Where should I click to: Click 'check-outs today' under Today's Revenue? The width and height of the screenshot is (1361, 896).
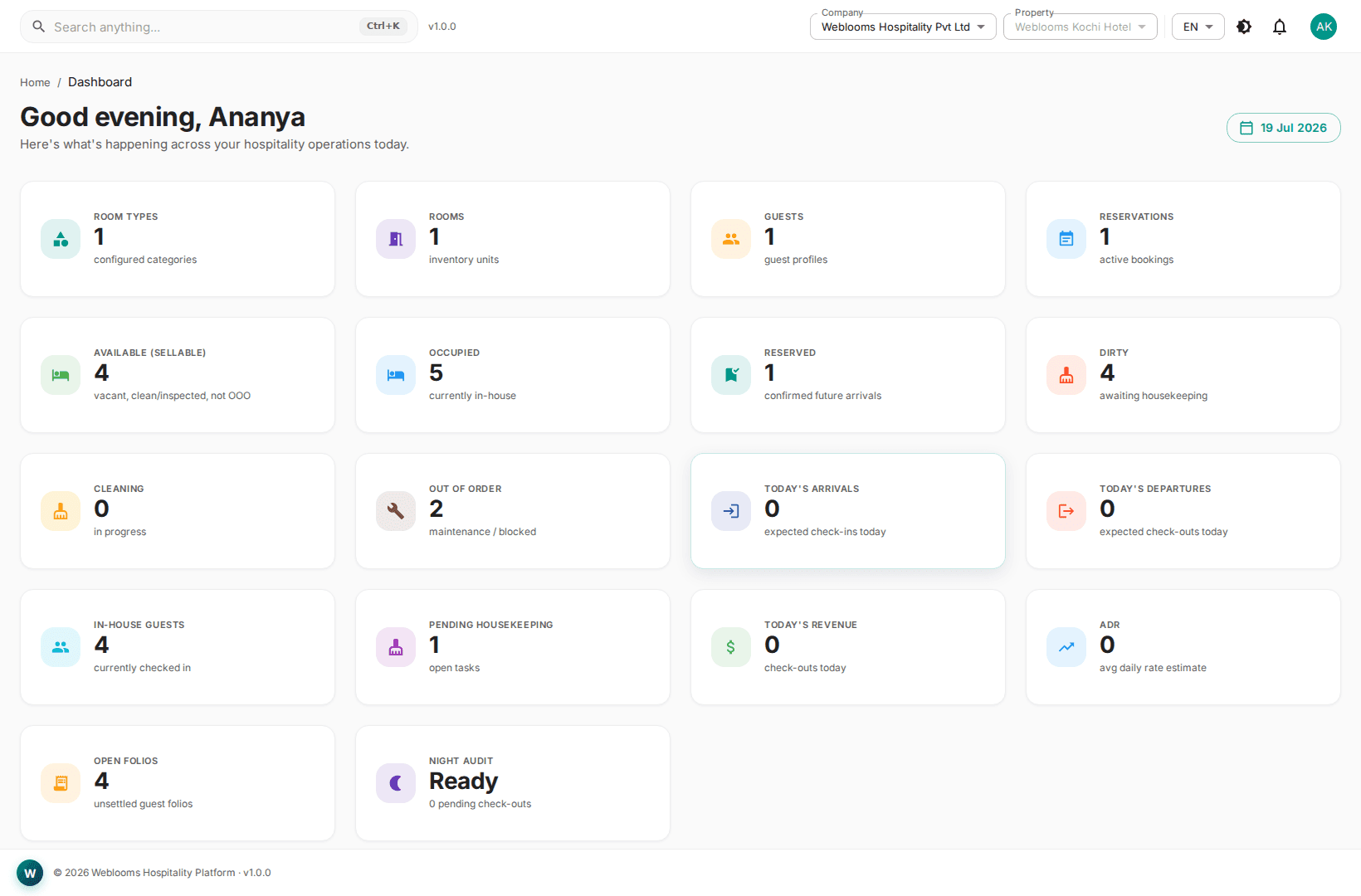pos(805,668)
